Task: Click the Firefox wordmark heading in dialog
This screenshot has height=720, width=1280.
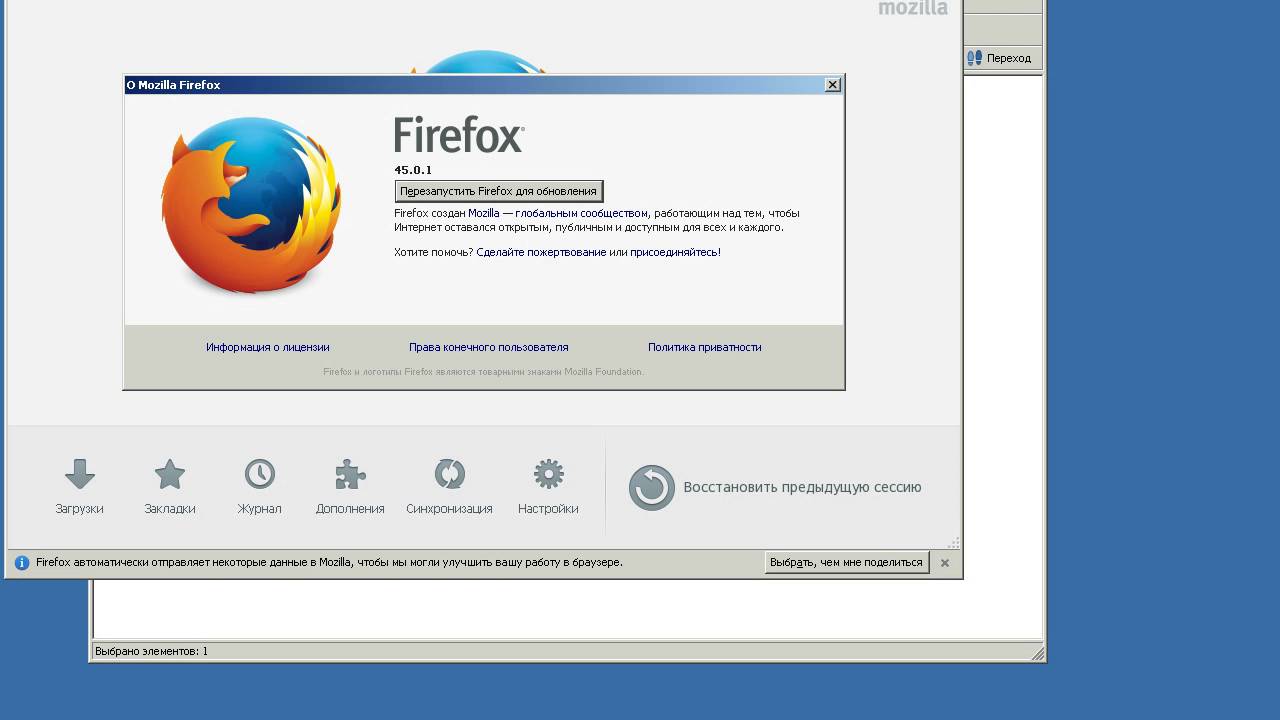Action: coord(459,134)
